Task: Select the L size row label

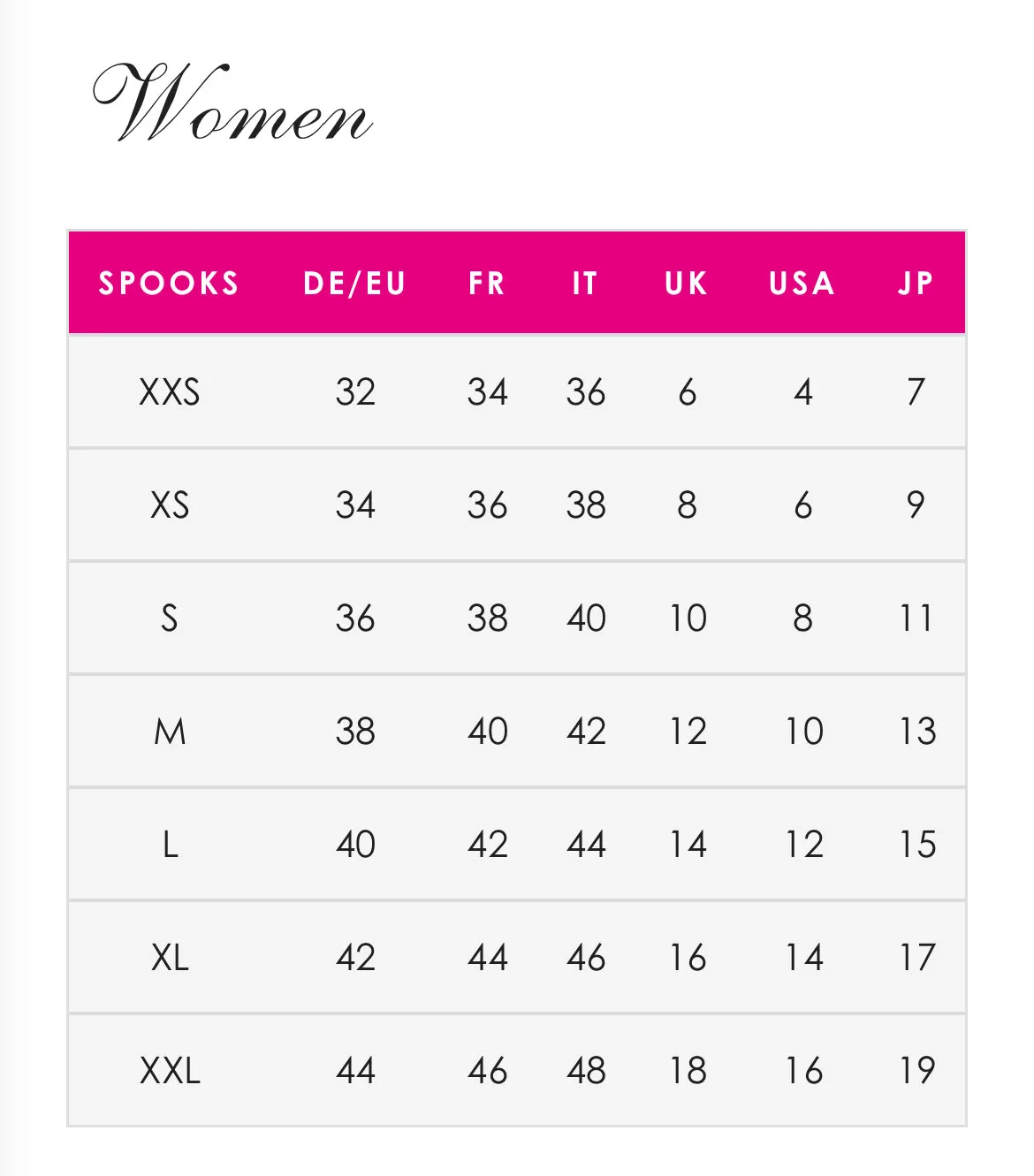Action: tap(170, 844)
